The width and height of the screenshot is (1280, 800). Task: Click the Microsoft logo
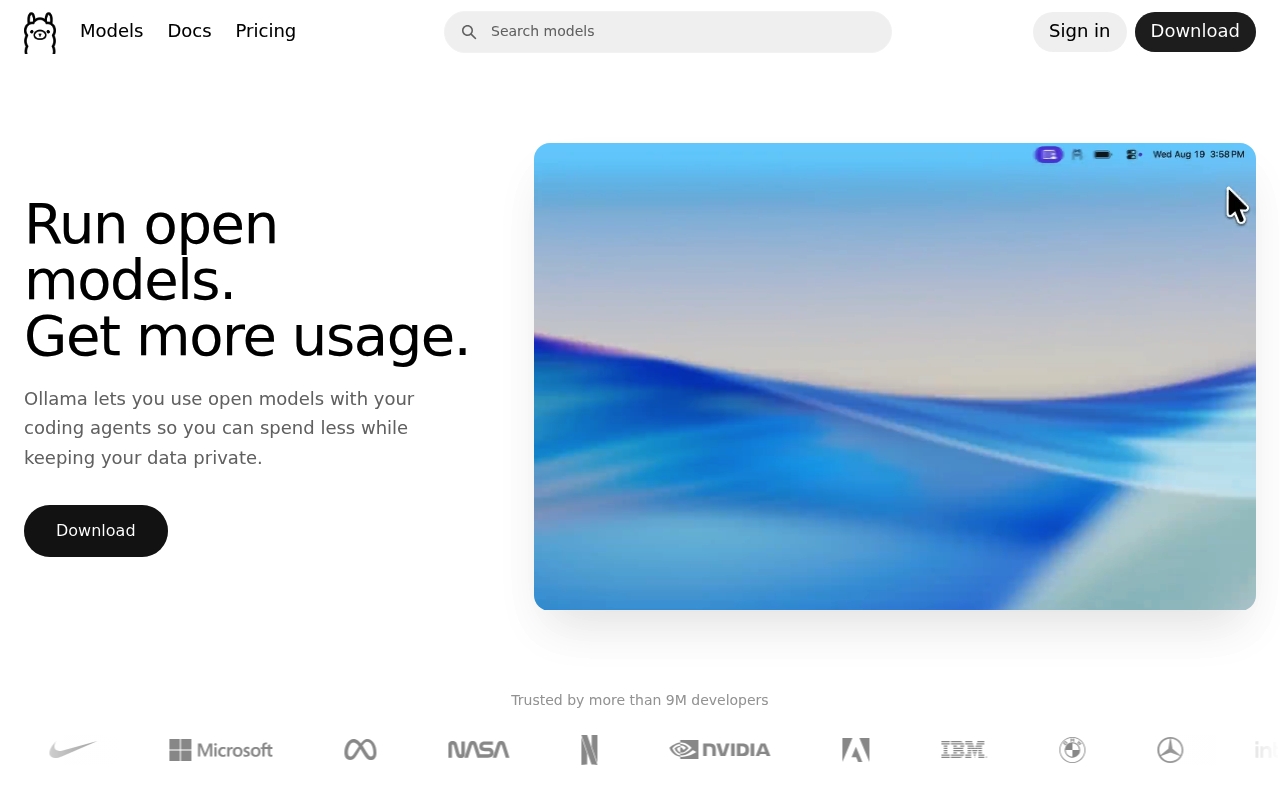tap(221, 750)
